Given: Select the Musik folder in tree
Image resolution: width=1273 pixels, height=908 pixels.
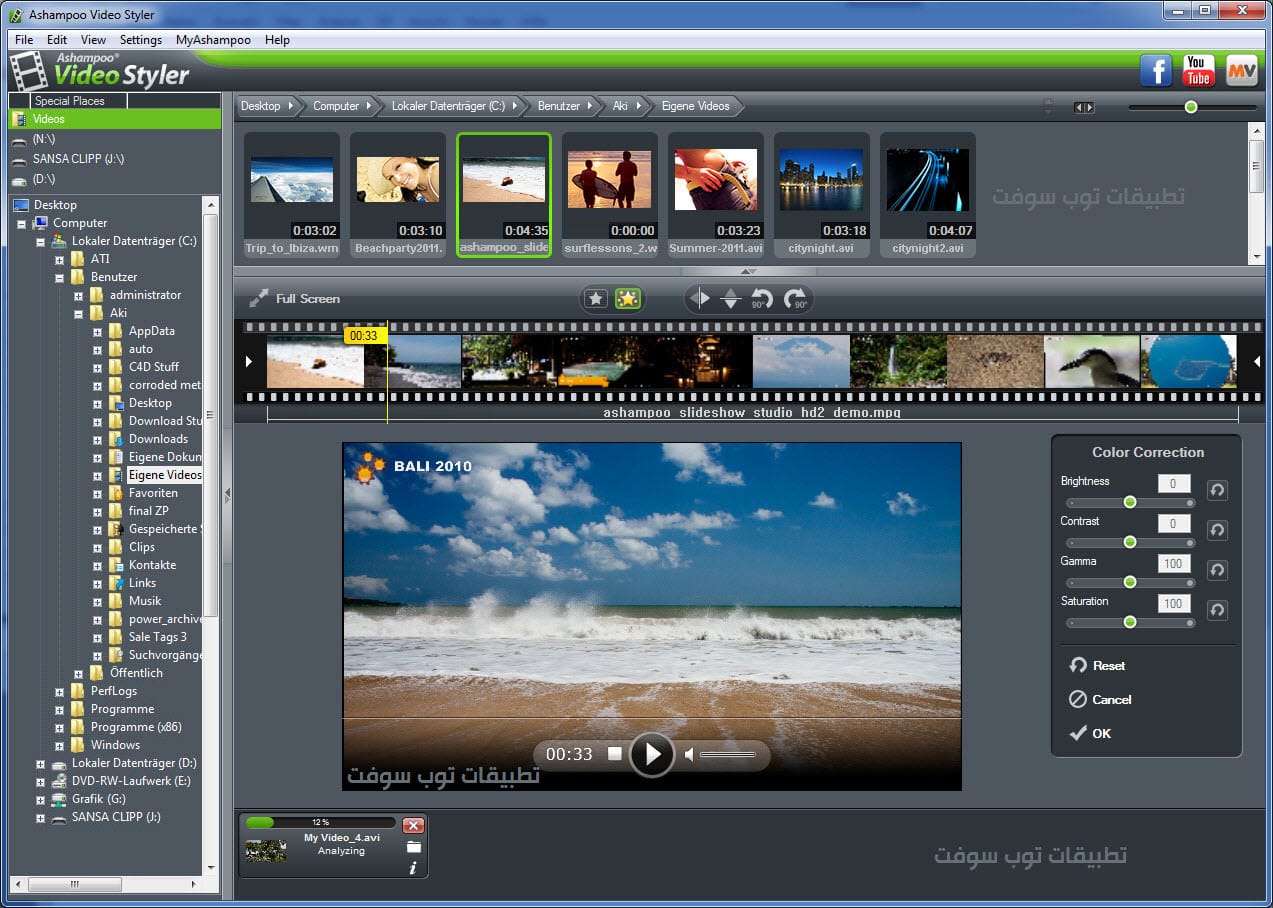Looking at the screenshot, I should [x=145, y=601].
